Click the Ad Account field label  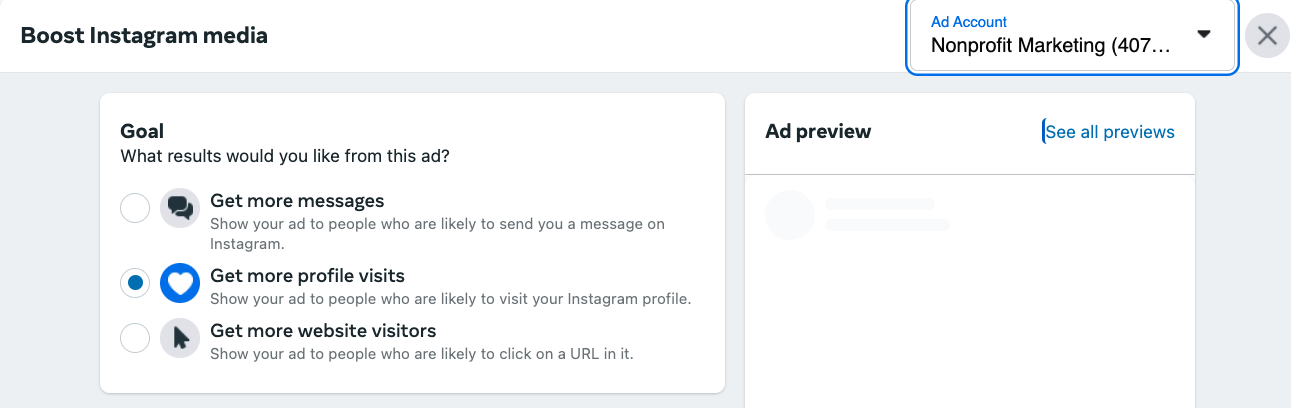(969, 22)
